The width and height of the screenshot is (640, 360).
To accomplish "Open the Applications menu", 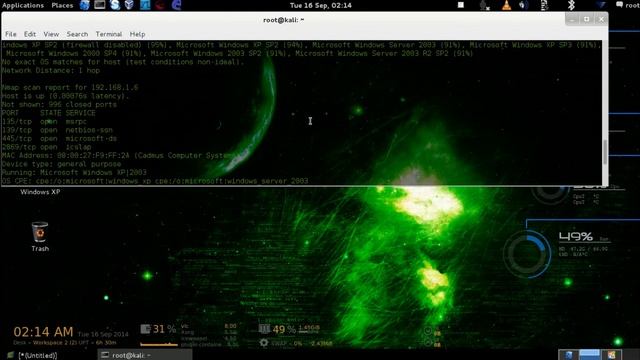I will 23,5.
